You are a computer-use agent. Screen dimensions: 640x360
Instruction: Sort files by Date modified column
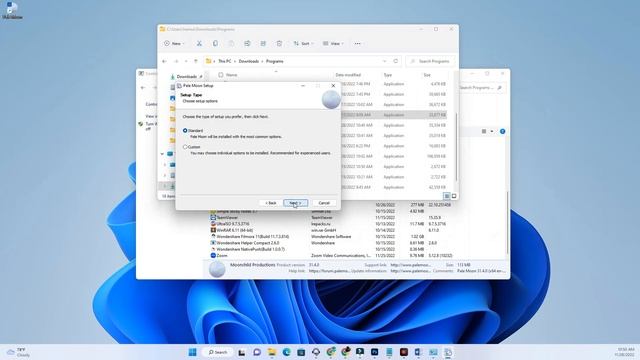pyautogui.click(x=348, y=75)
